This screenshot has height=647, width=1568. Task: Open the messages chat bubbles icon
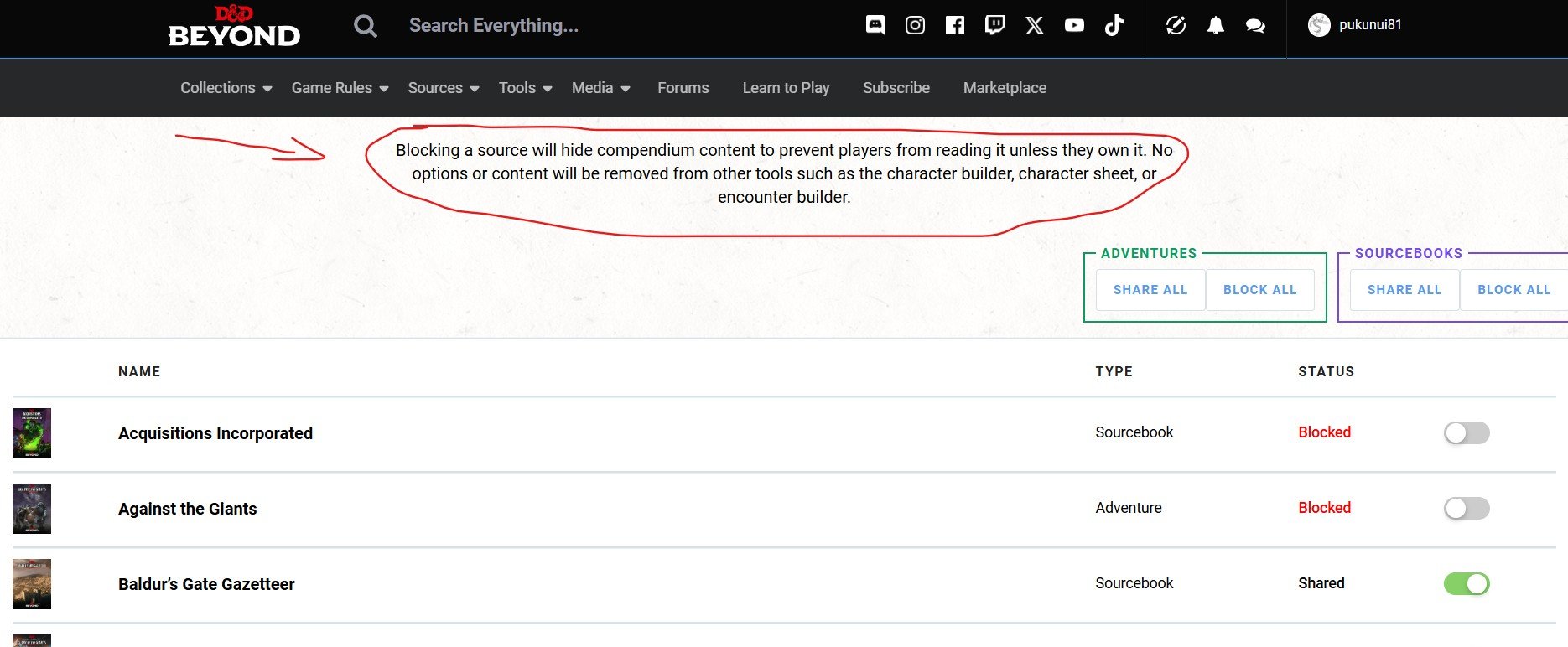pos(1255,26)
